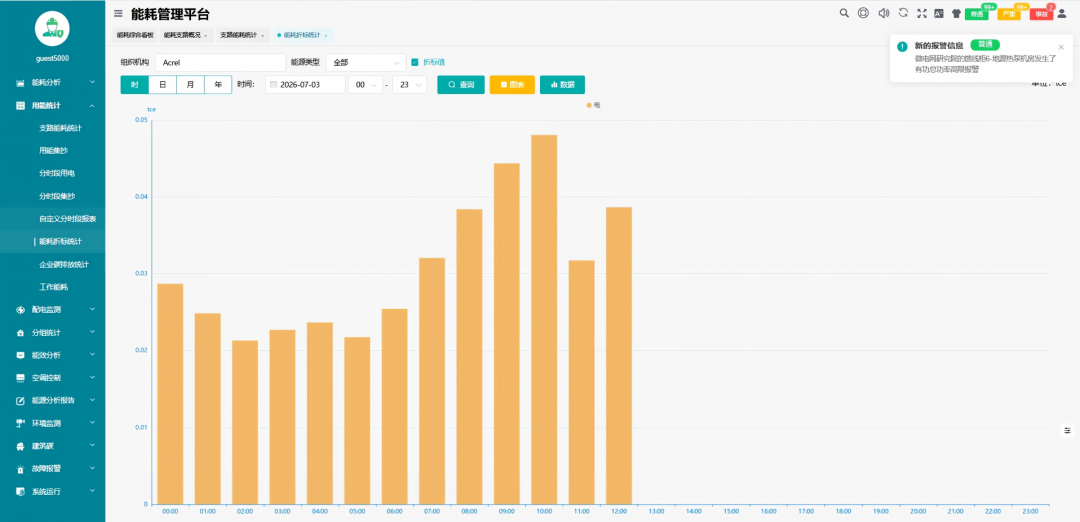
Task: Open 自定义分时段报表 in the sidebar
Action: coord(68,219)
